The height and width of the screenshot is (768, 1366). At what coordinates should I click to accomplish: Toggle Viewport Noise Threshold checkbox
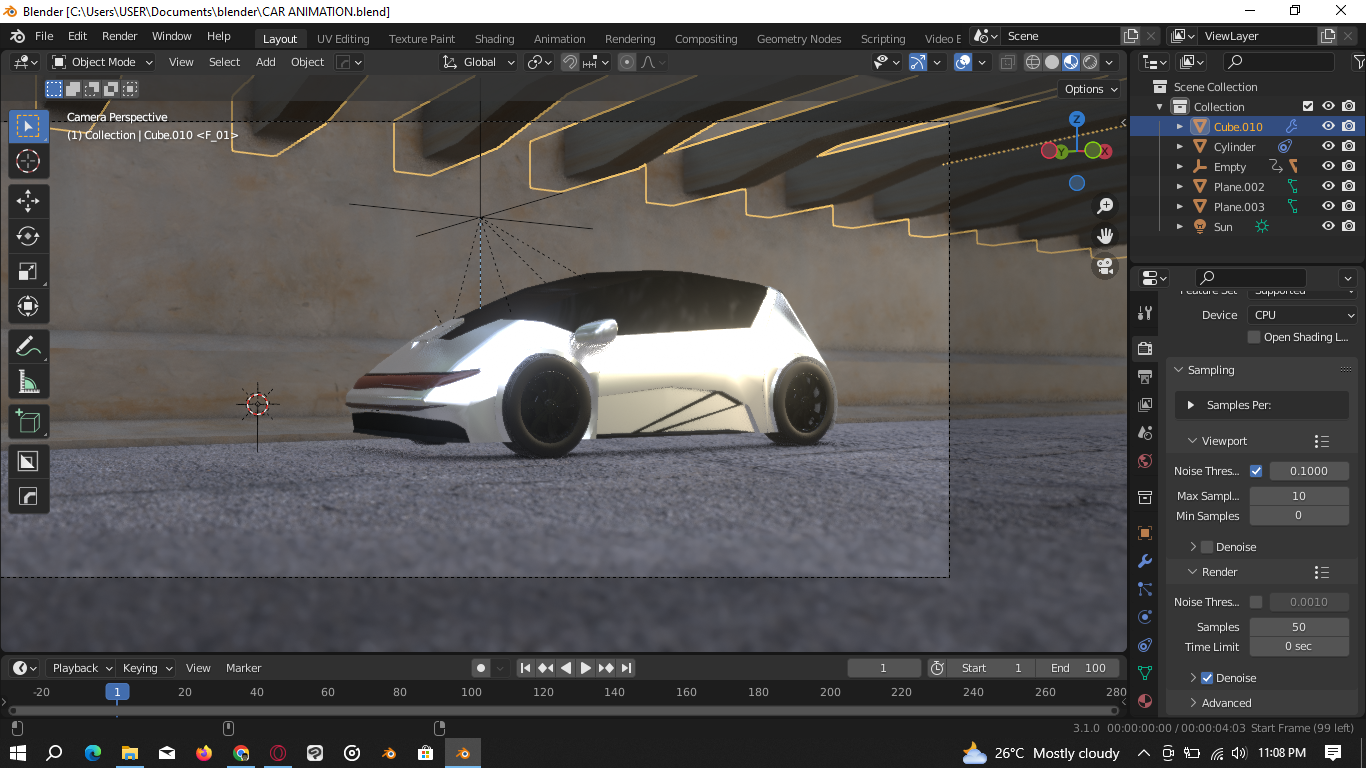click(x=1256, y=471)
